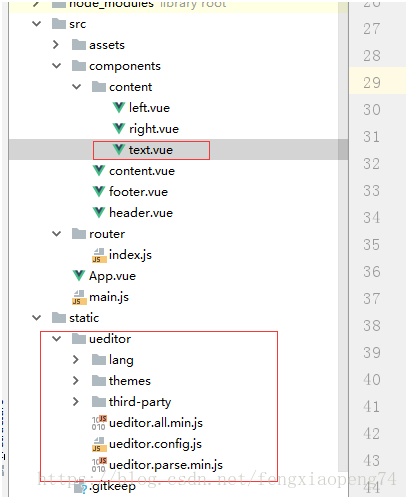Select the third-party folder name
408x499 pixels.
pos(140,402)
